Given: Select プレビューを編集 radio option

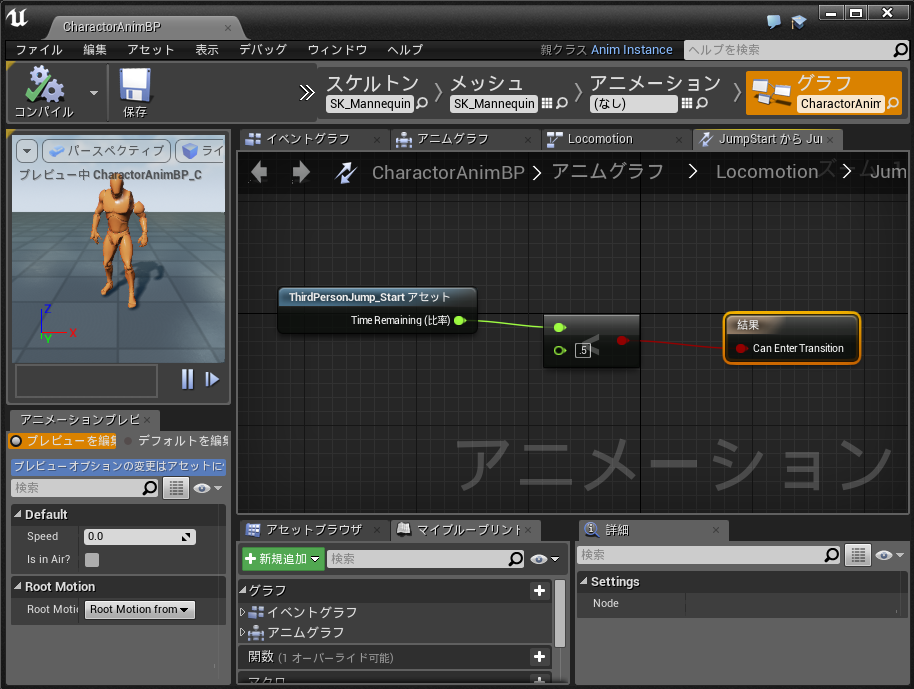Looking at the screenshot, I should [62, 441].
